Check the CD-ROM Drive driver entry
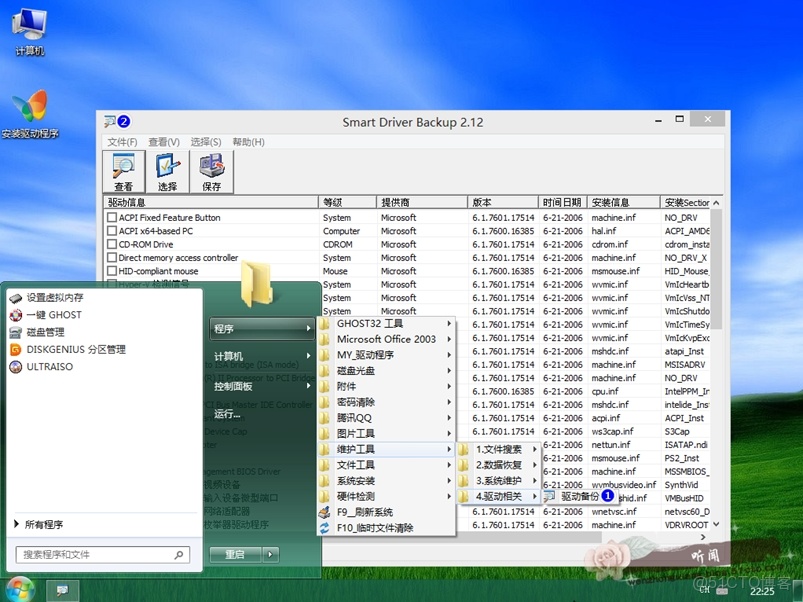This screenshot has width=803, height=602. click(x=111, y=244)
